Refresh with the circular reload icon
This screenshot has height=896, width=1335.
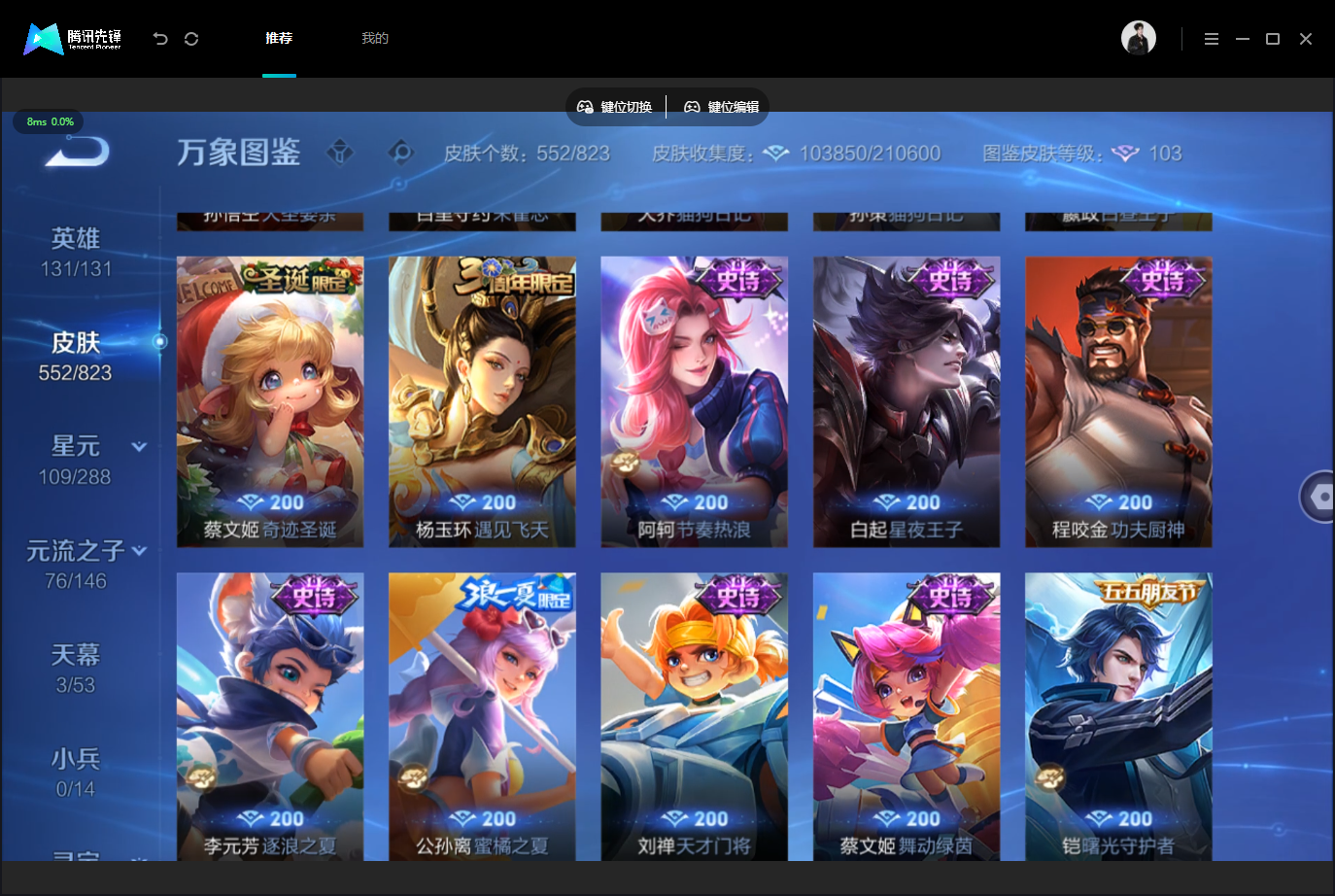coord(191,39)
